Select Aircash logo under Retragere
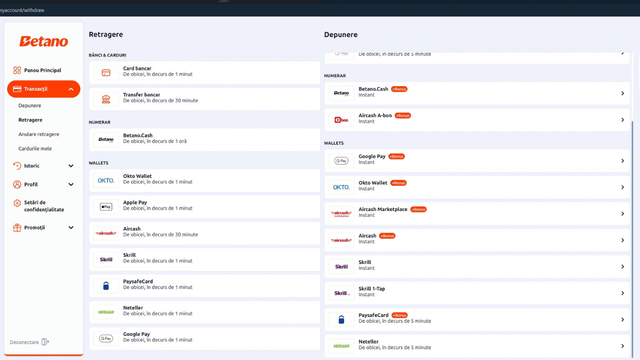 106,233
